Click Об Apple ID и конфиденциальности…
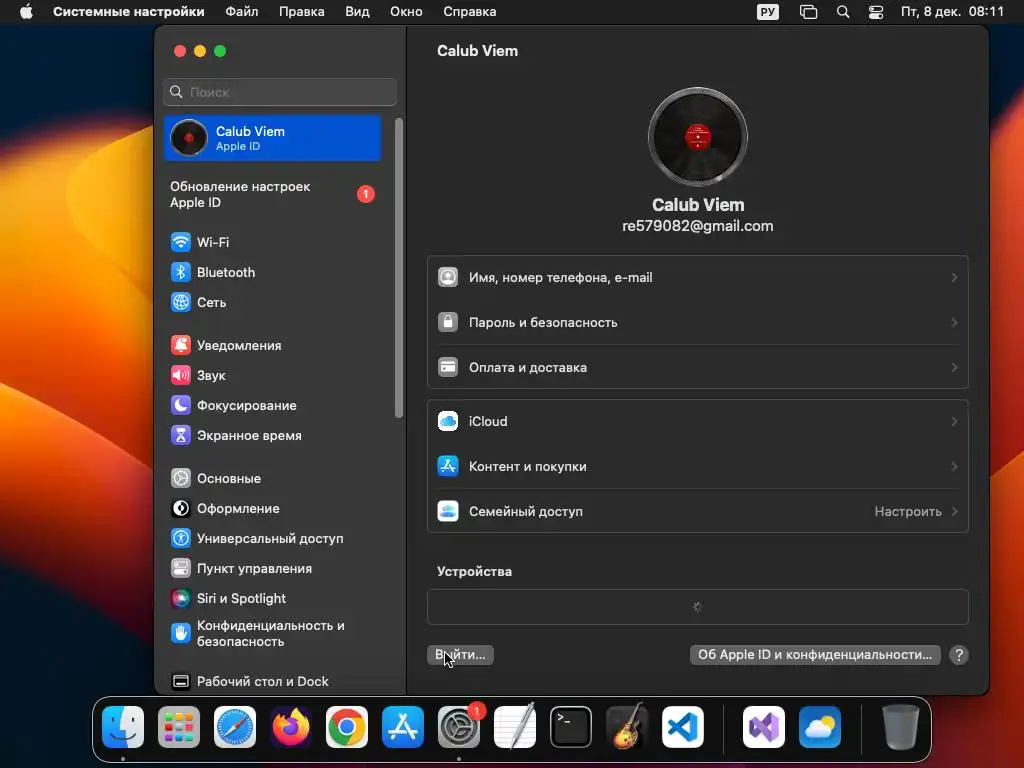Viewport: 1024px width, 768px height. [x=815, y=655]
